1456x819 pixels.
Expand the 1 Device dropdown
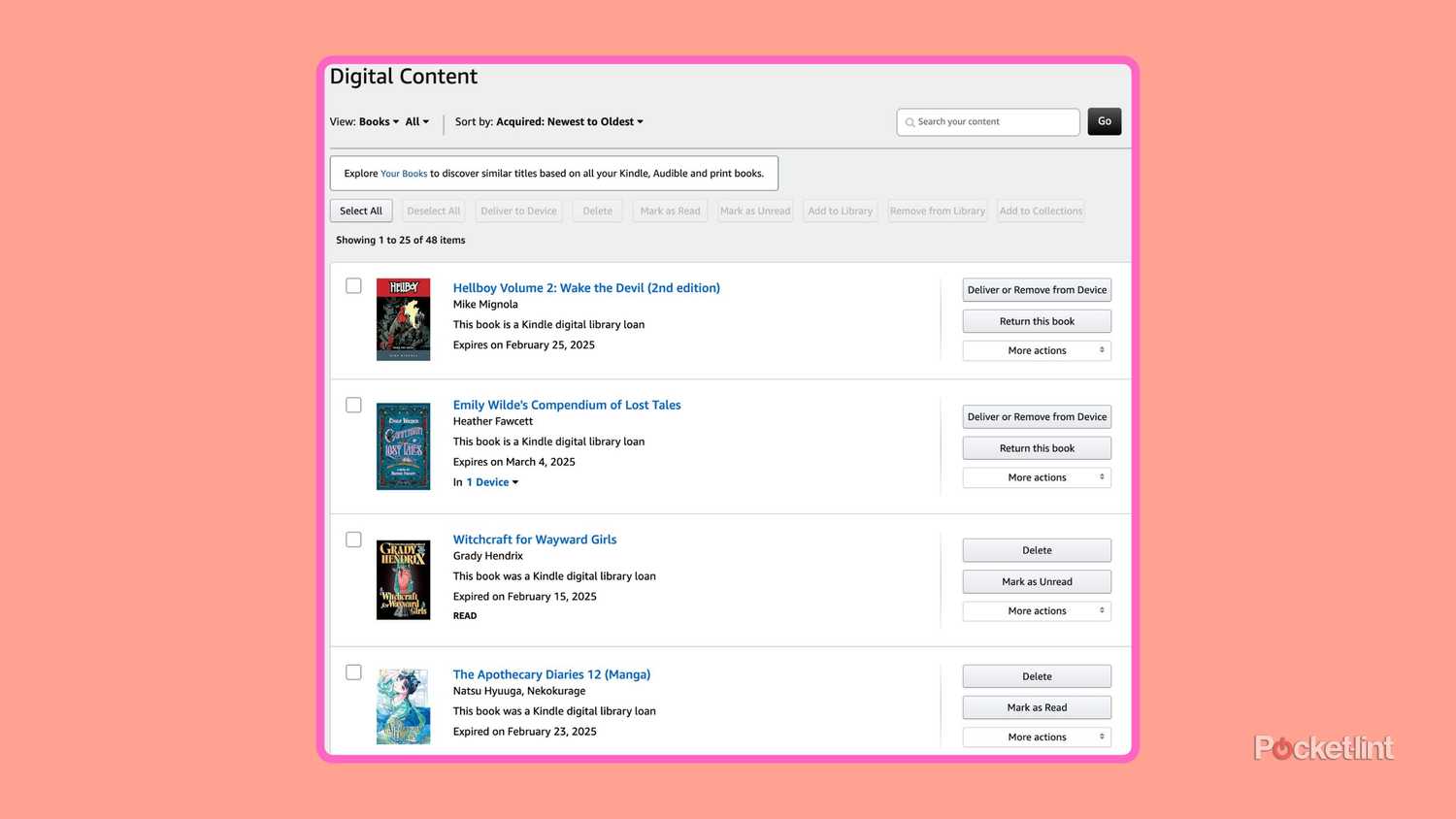(492, 482)
